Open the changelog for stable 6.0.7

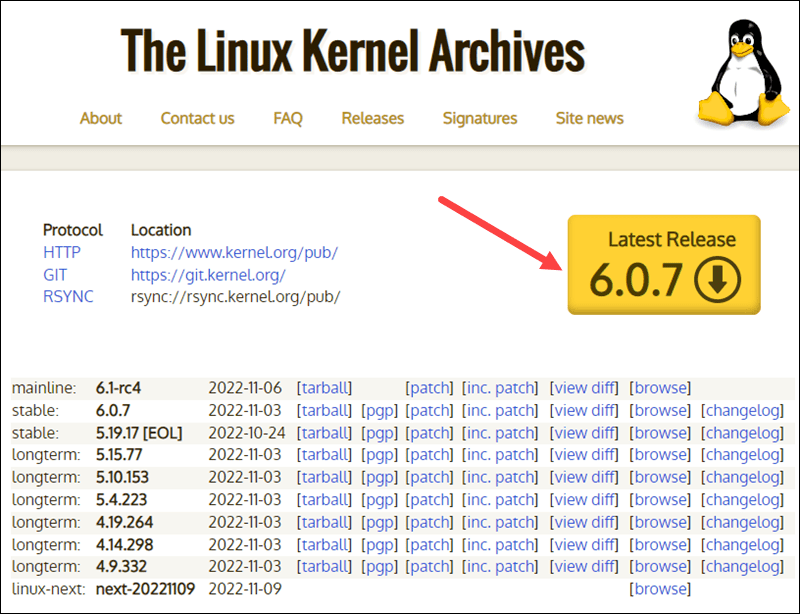[x=743, y=410]
